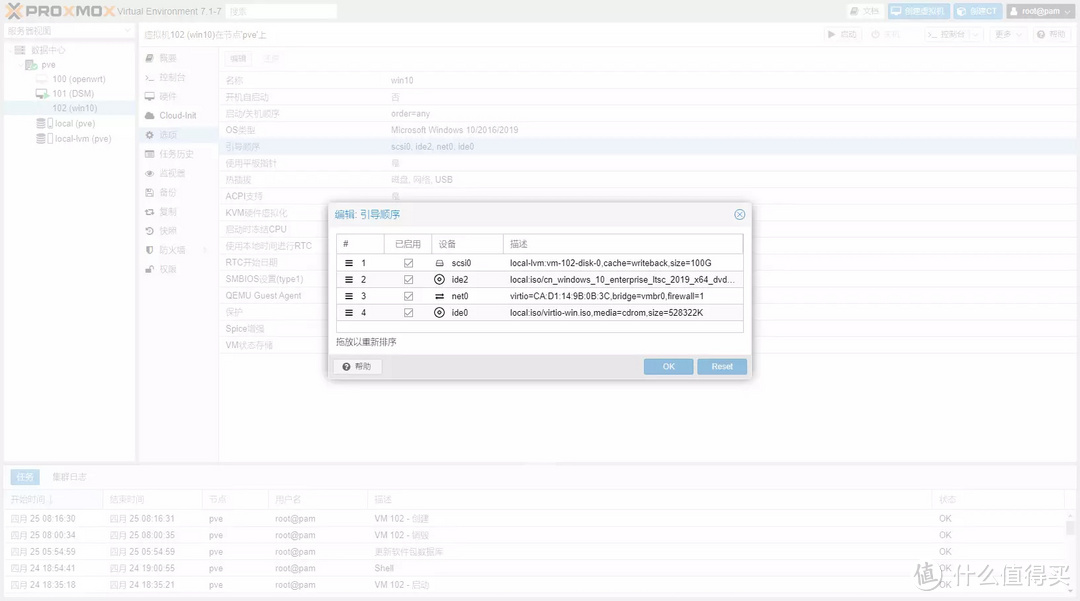Close the 编辑: 引导顺序 dialog

739,214
